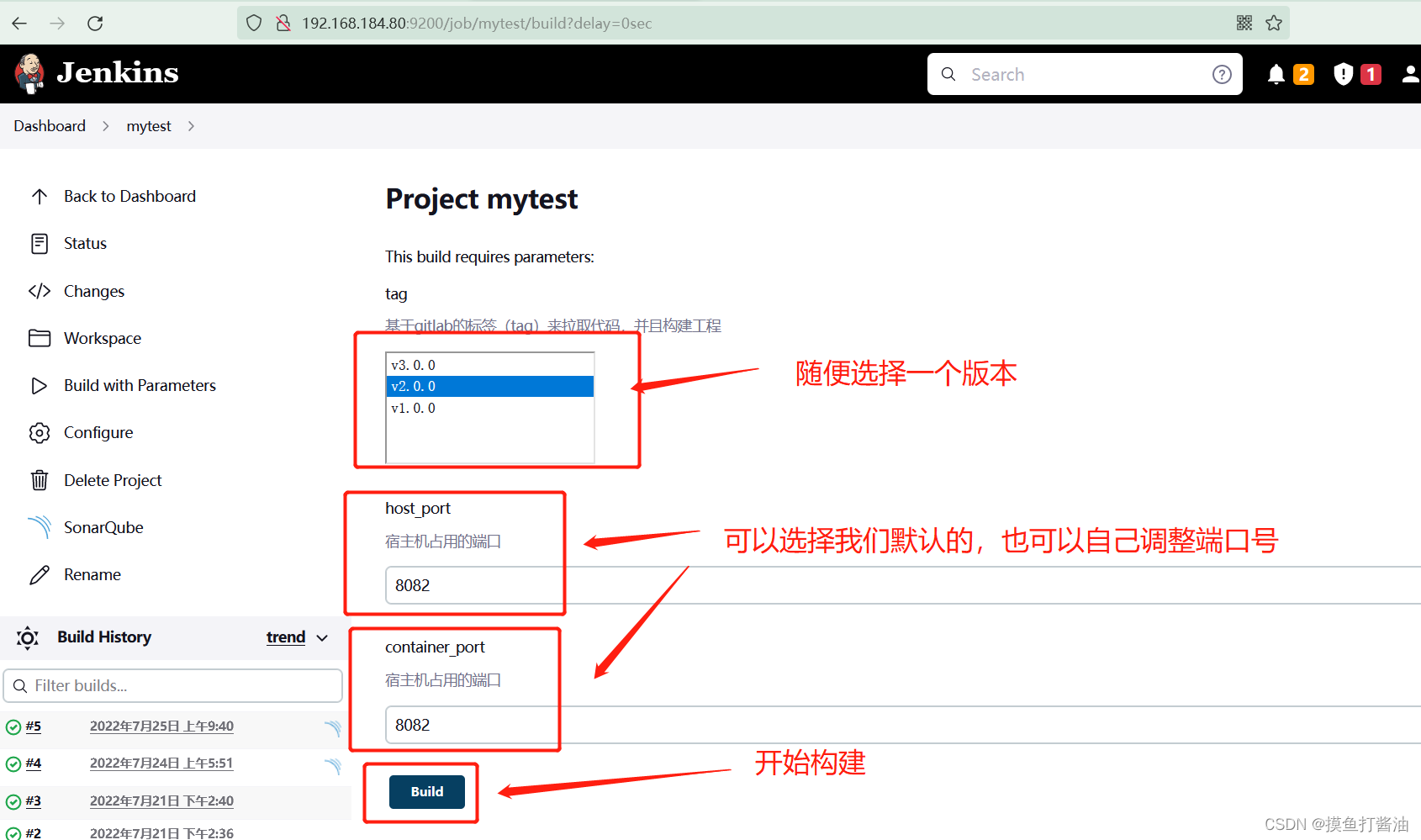Click the Jenkins Search field
Viewport: 1421px width, 840px height.
(x=1085, y=75)
